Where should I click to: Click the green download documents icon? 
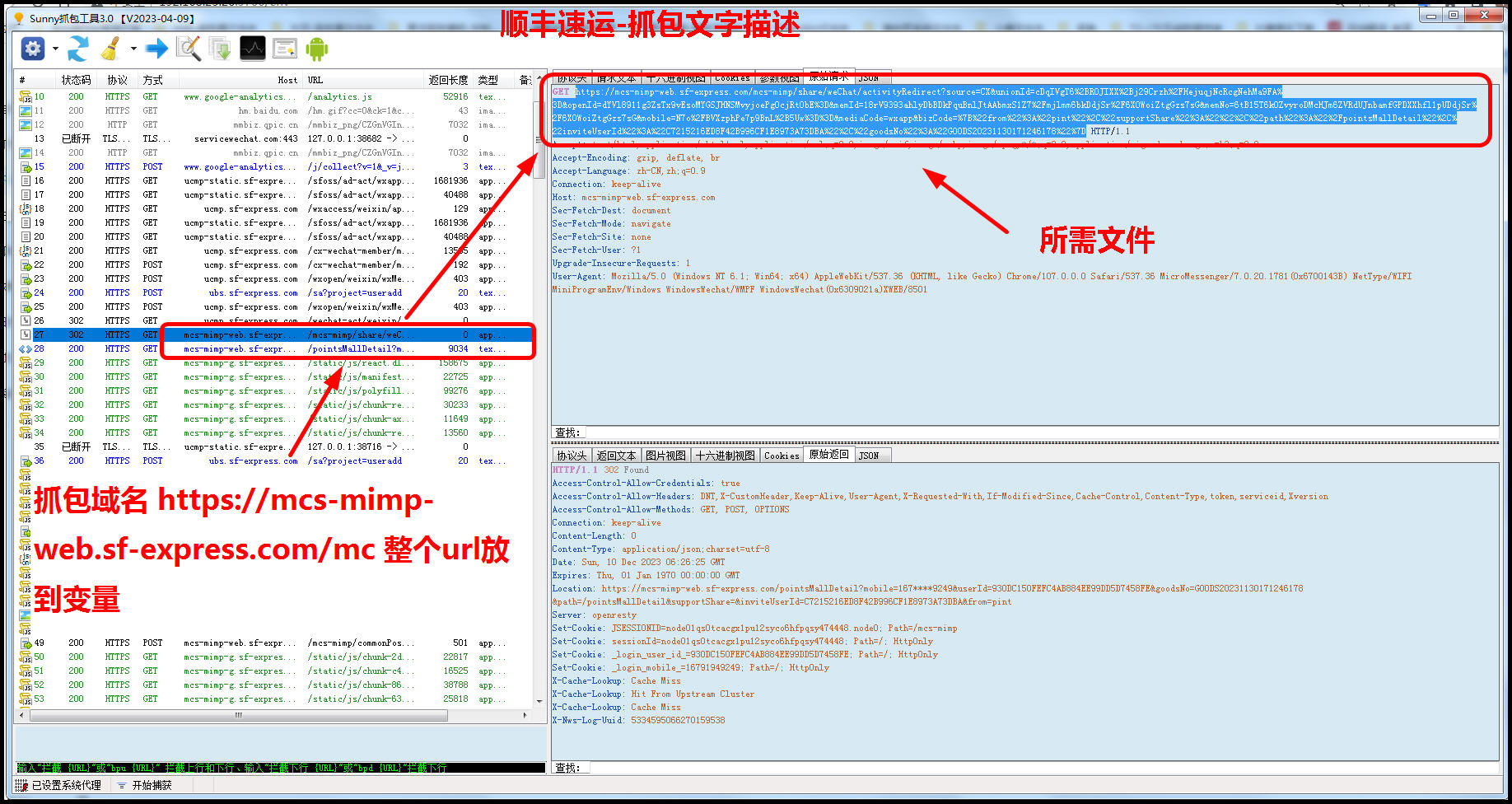[x=220, y=49]
